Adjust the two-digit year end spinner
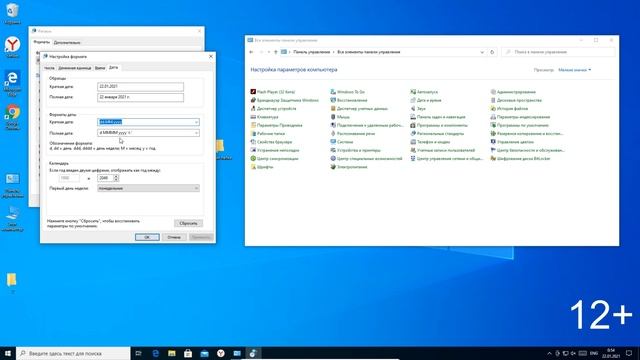This screenshot has width=640, height=360. pyautogui.click(x=116, y=178)
